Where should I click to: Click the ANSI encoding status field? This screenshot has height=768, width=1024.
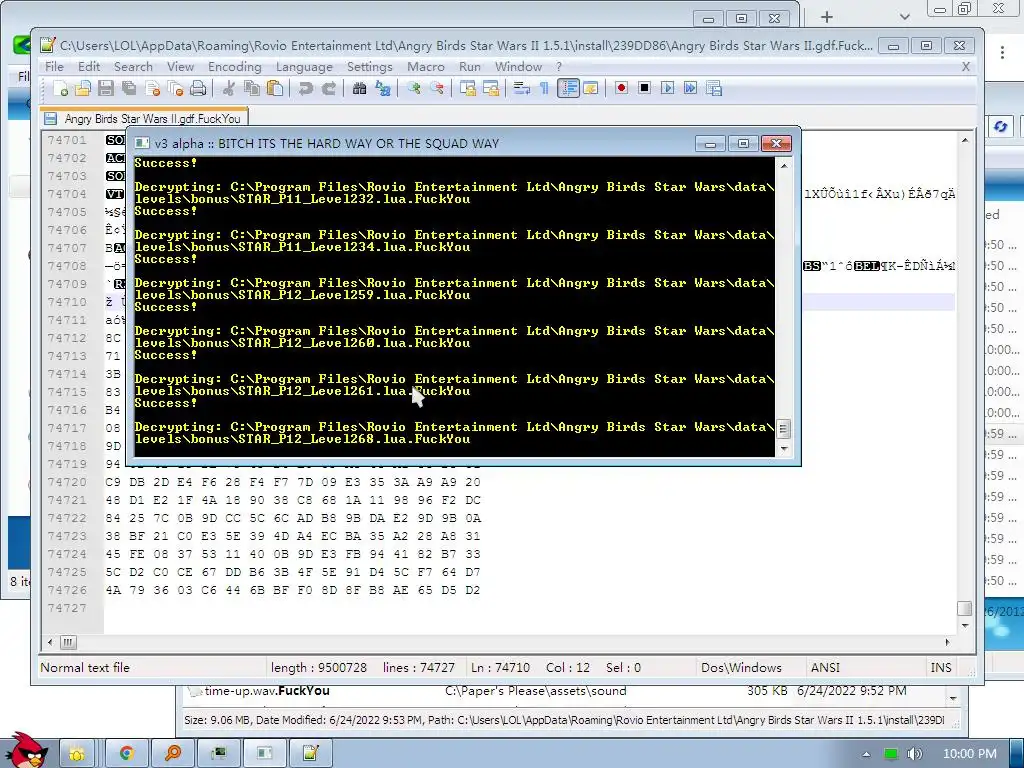tap(825, 667)
